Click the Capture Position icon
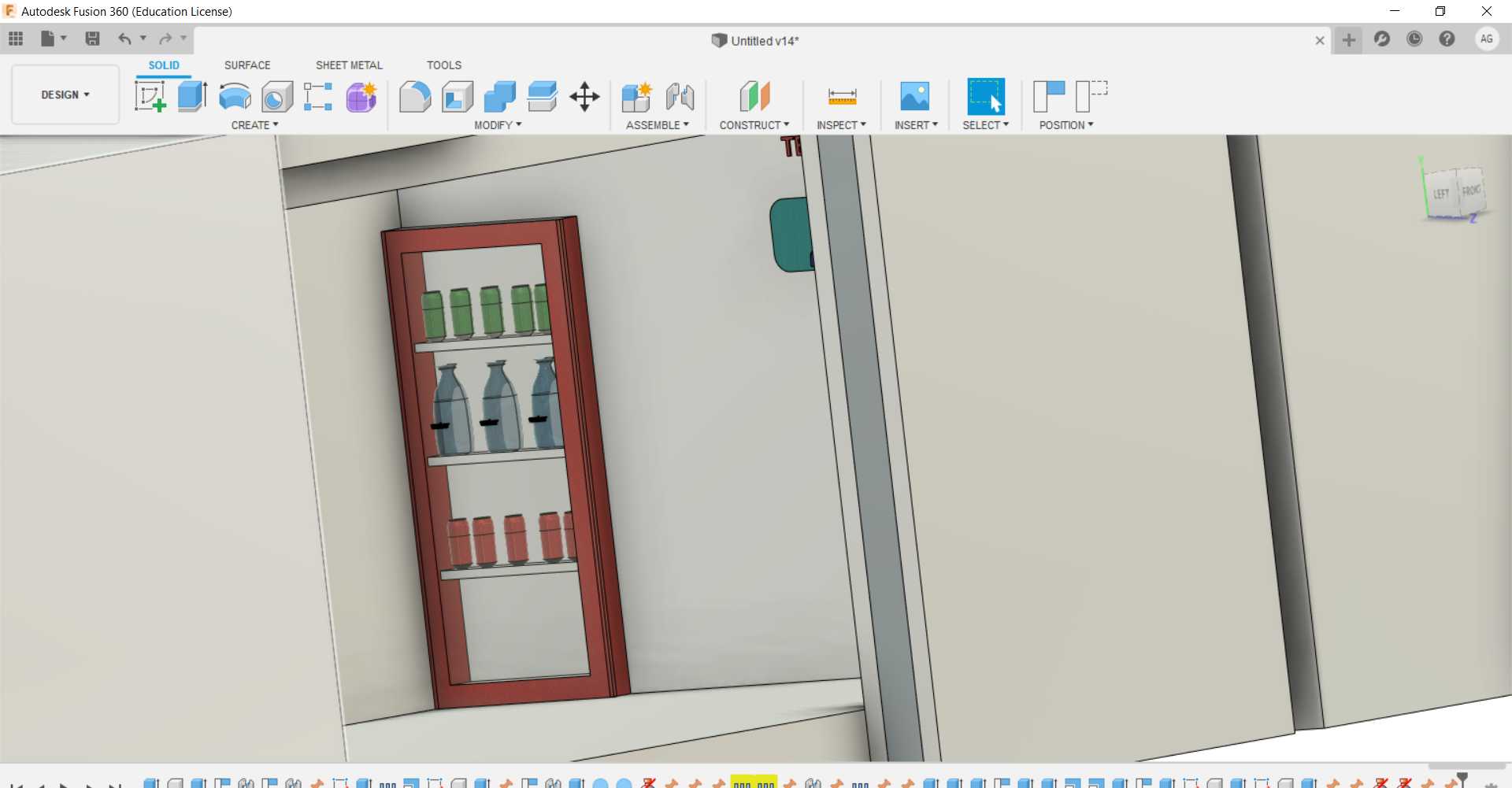Viewport: 1512px width, 788px height. pos(1049,97)
